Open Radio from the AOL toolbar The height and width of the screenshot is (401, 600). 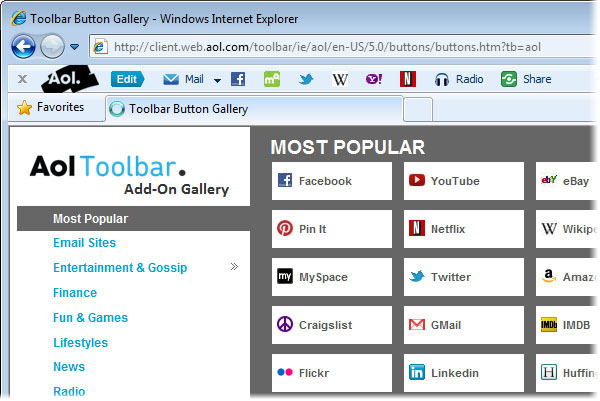pyautogui.click(x=459, y=79)
